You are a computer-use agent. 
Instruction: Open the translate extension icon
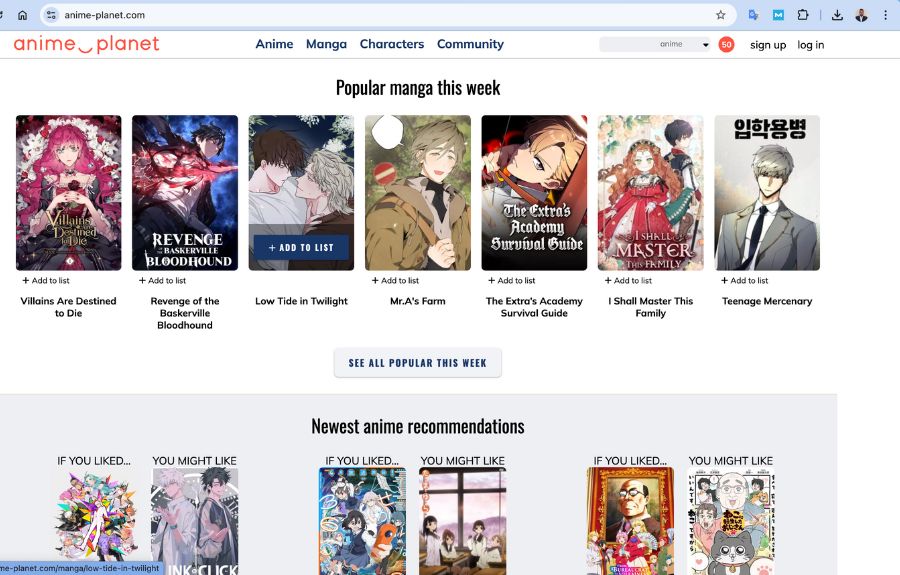click(754, 15)
